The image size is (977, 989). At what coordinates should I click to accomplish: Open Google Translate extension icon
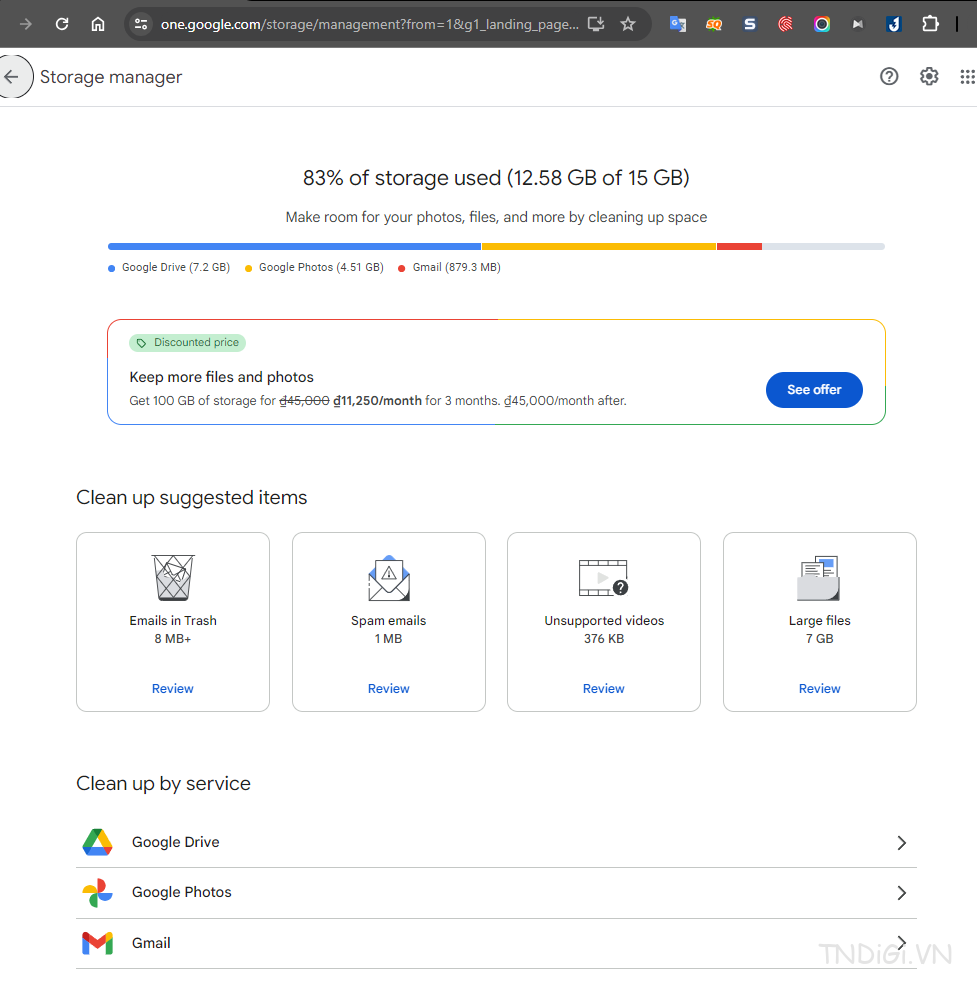coord(678,25)
